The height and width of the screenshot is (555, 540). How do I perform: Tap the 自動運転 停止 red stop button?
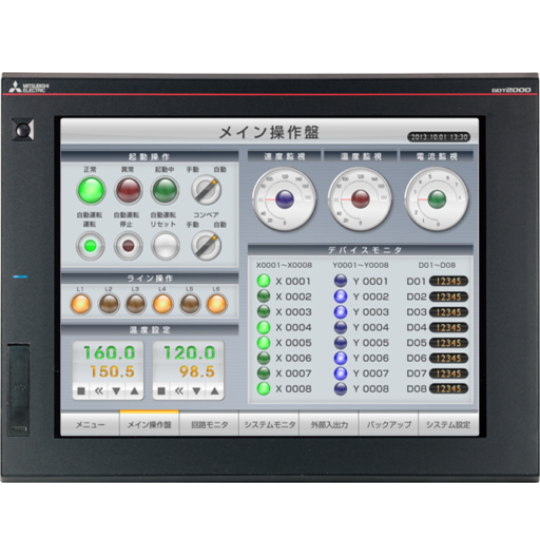(128, 245)
